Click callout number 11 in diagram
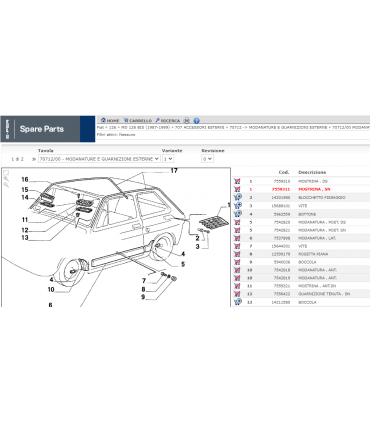The height and width of the screenshot is (423, 370). coord(25,220)
